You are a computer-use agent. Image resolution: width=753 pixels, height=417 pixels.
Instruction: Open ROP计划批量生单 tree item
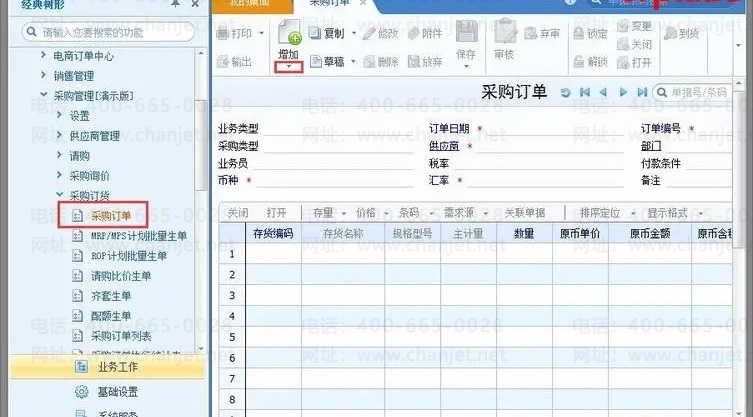tap(129, 256)
